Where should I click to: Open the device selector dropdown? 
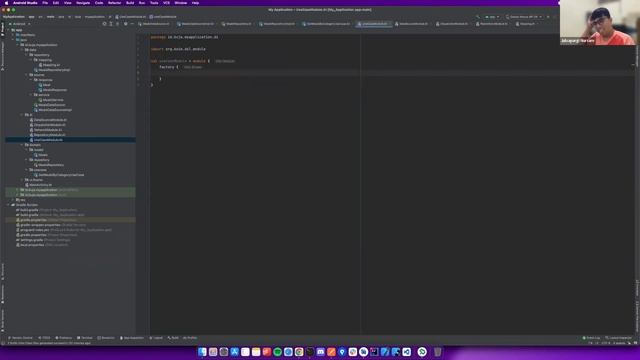point(524,17)
